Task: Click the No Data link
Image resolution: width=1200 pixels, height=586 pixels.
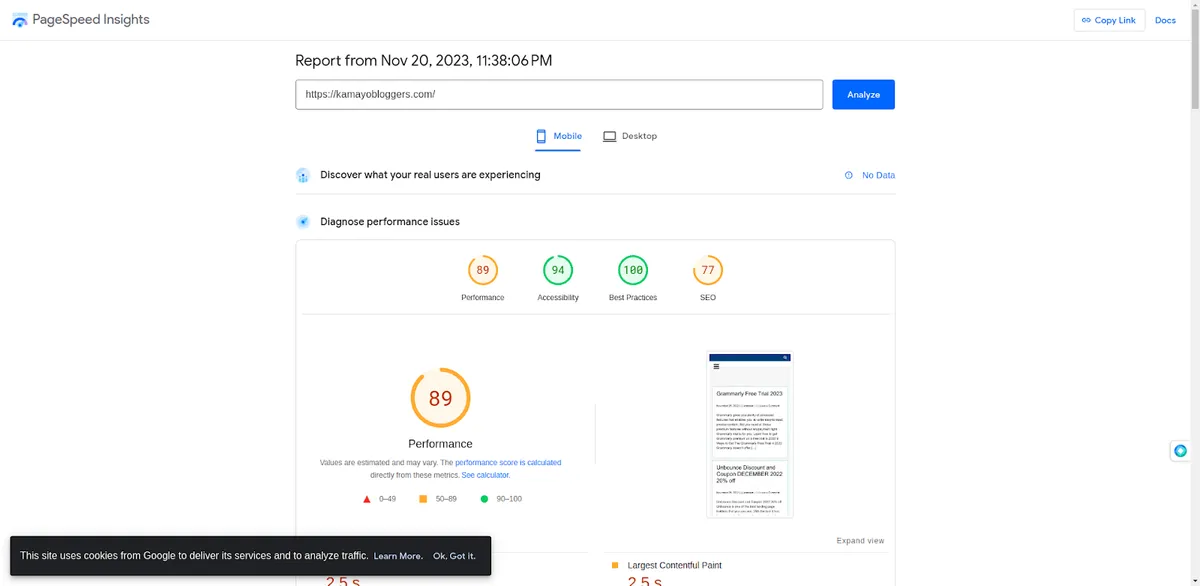Action: [x=878, y=175]
